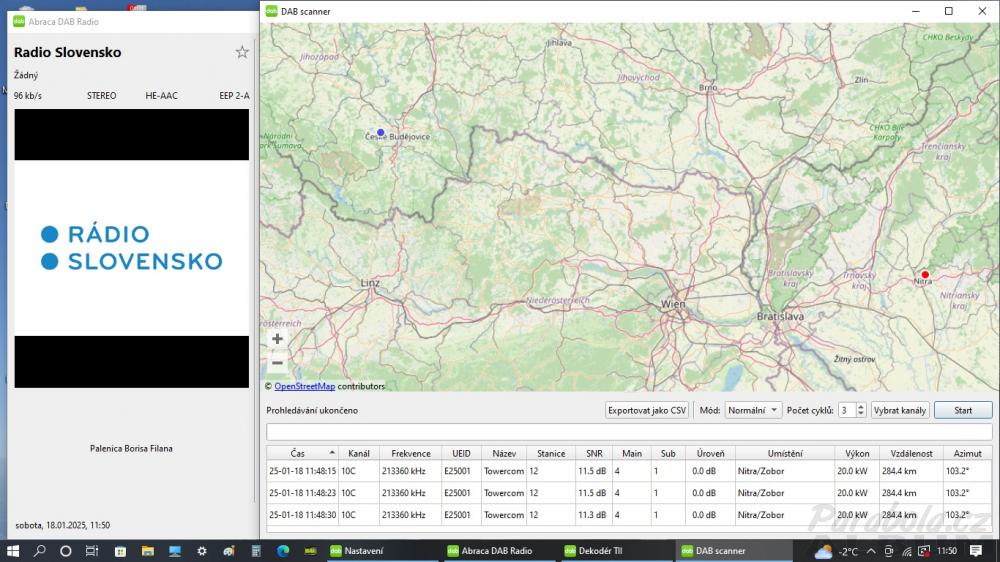Image resolution: width=1000 pixels, height=562 pixels.
Task: Open the Mód dropdown set to Normální
Action: click(753, 410)
